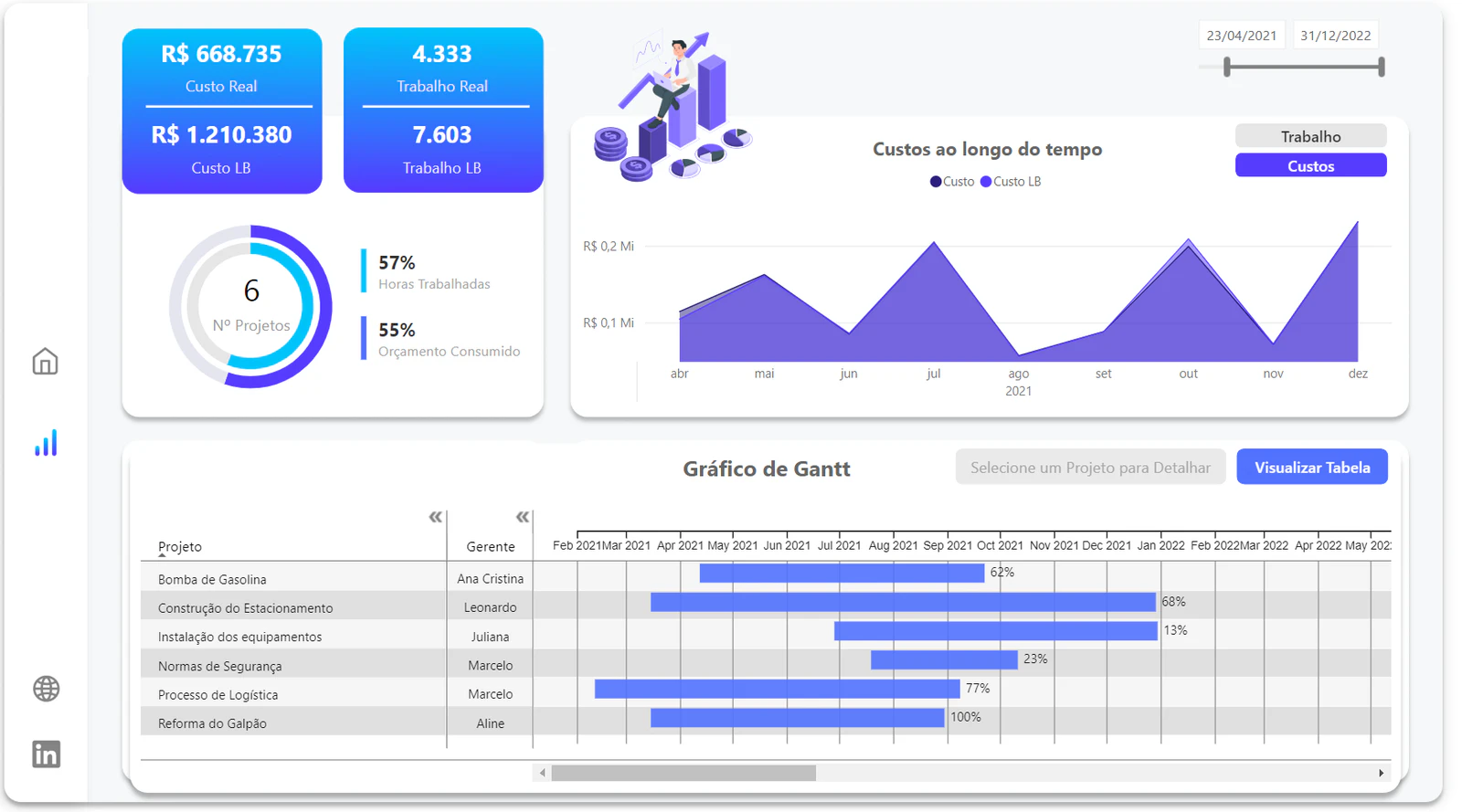
Task: Grab the right handle of date slider
Action: click(x=1382, y=67)
